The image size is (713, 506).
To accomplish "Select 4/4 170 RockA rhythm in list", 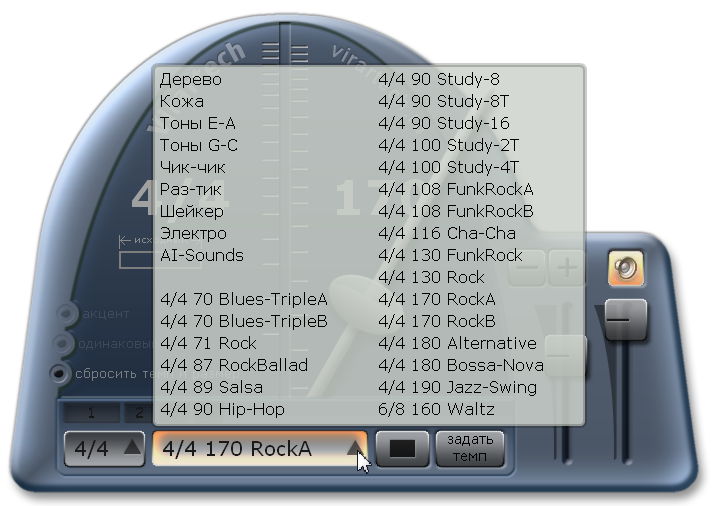I will (x=437, y=299).
